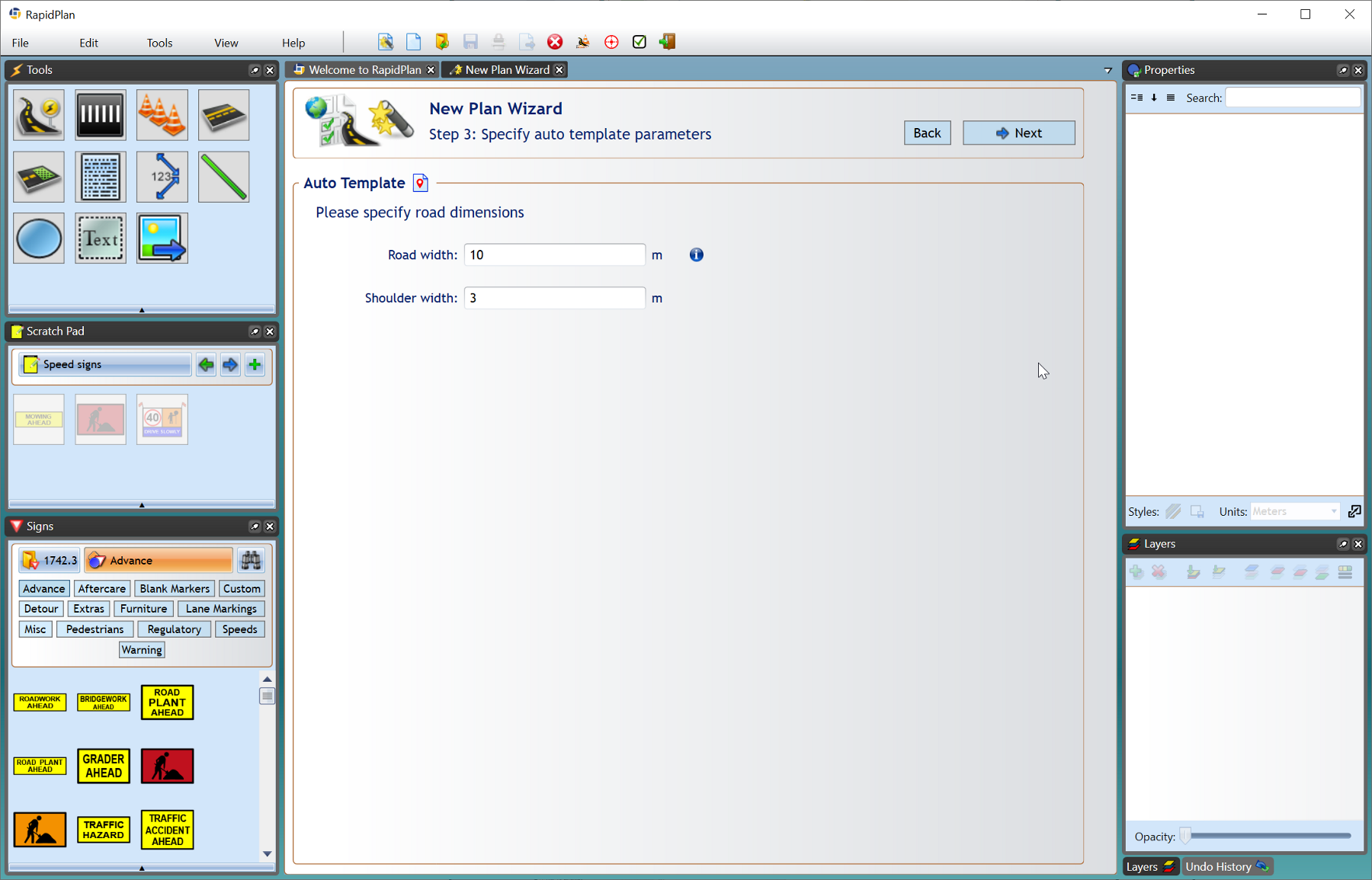Screen dimensions: 1372x880
Task: Pin the Signs palette
Action: pos(255,526)
